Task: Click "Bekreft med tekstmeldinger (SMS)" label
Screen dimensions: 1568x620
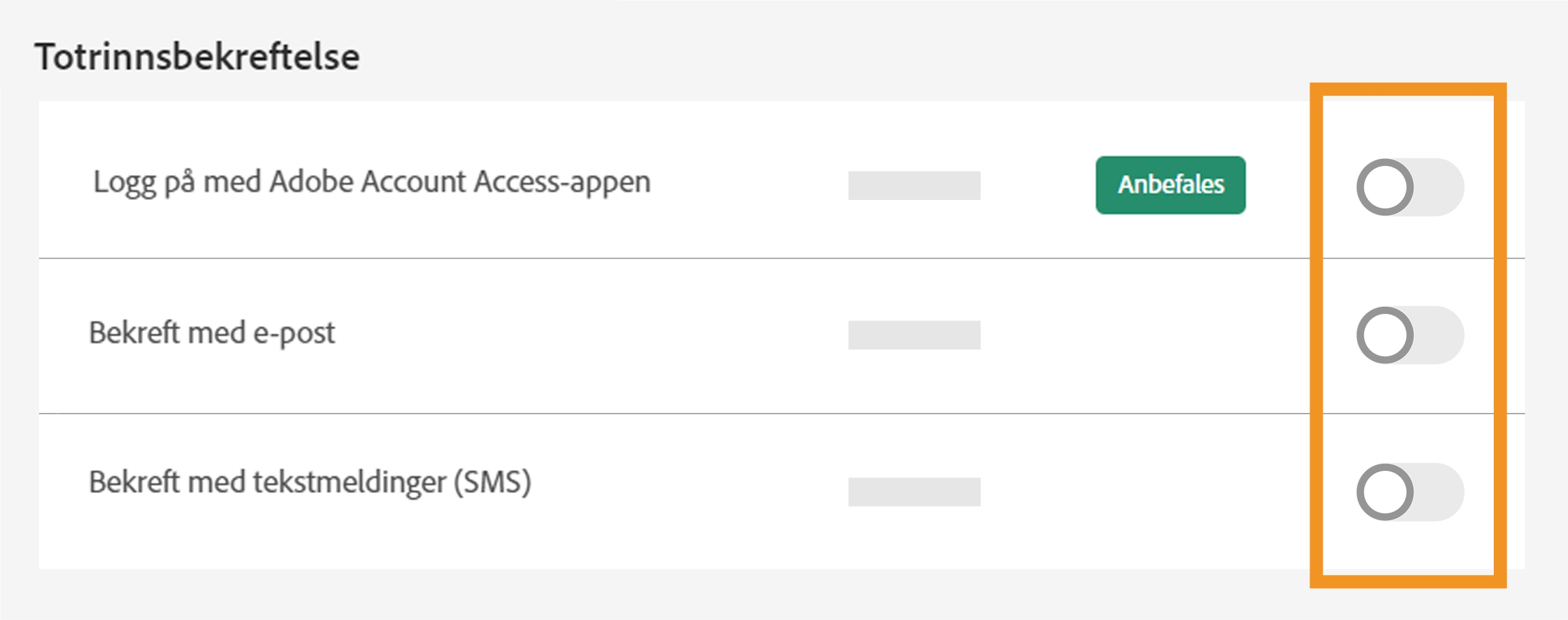Action: pos(310,483)
